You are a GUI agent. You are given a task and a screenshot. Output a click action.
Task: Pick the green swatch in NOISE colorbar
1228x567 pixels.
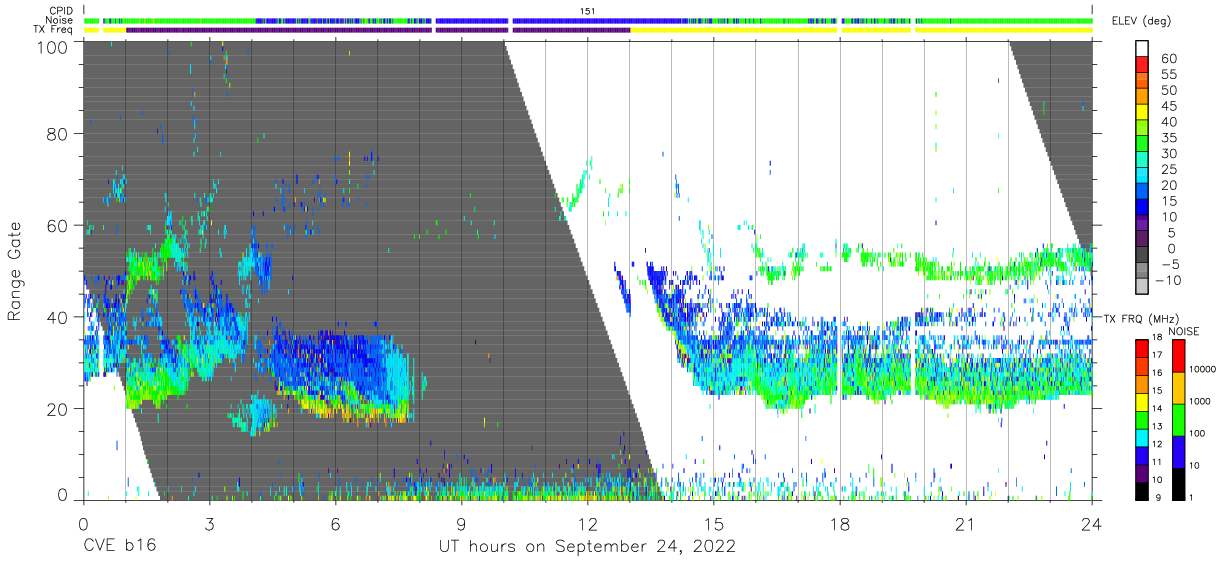pyautogui.click(x=1177, y=418)
